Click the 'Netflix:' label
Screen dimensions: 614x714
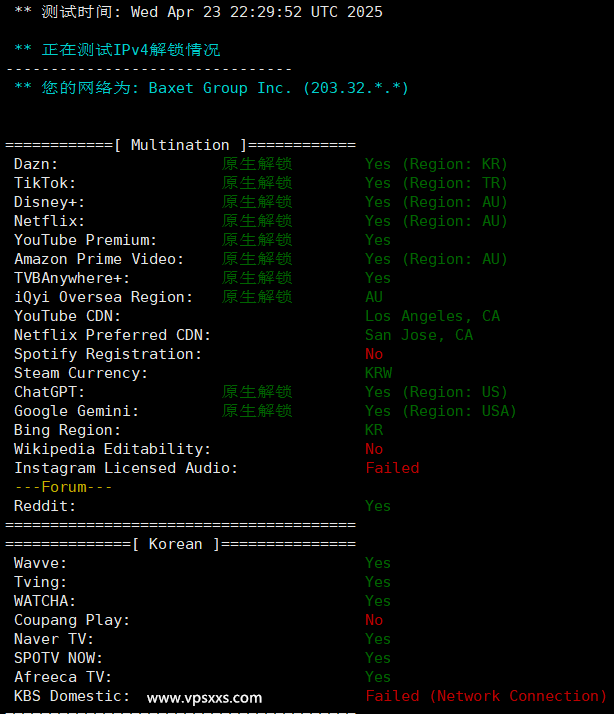[x=49, y=221]
